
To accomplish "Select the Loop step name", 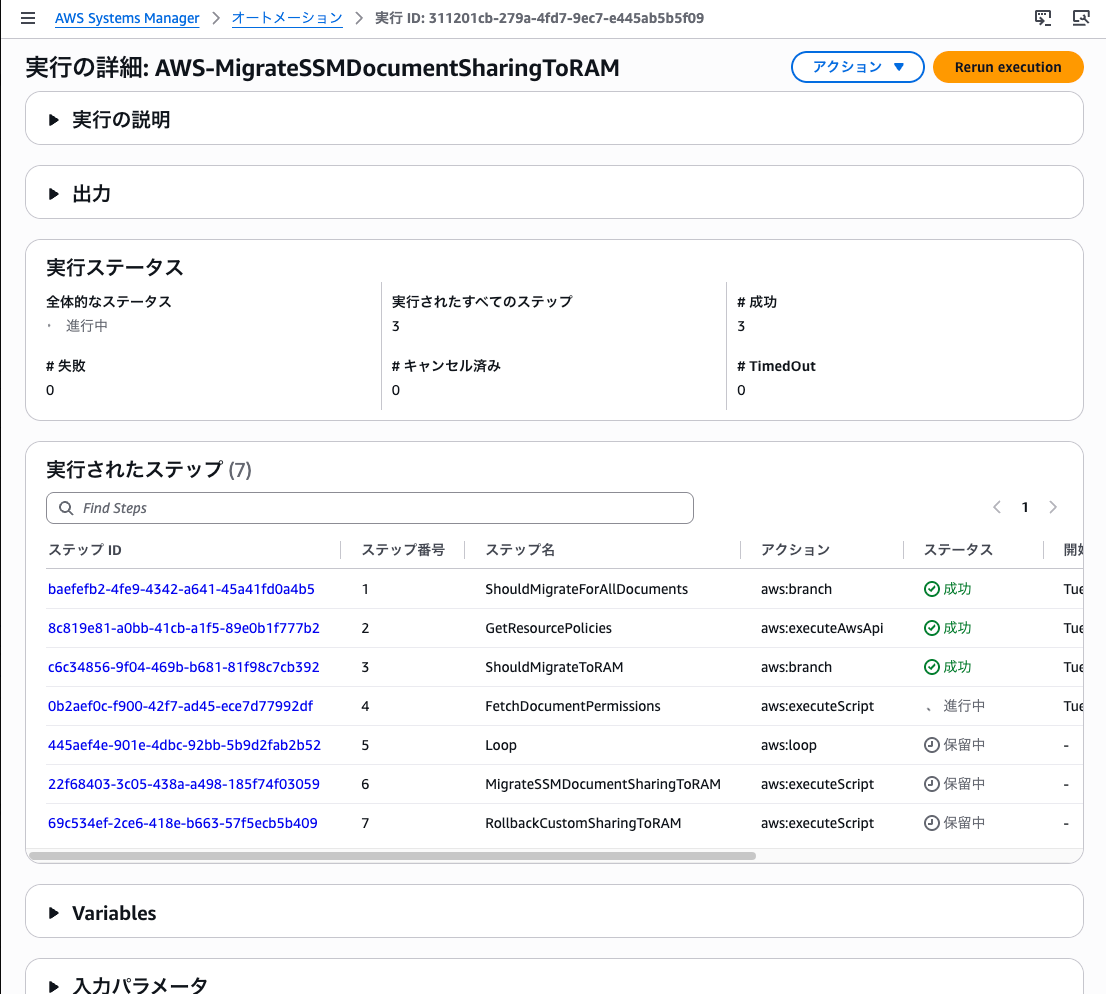I will point(501,745).
